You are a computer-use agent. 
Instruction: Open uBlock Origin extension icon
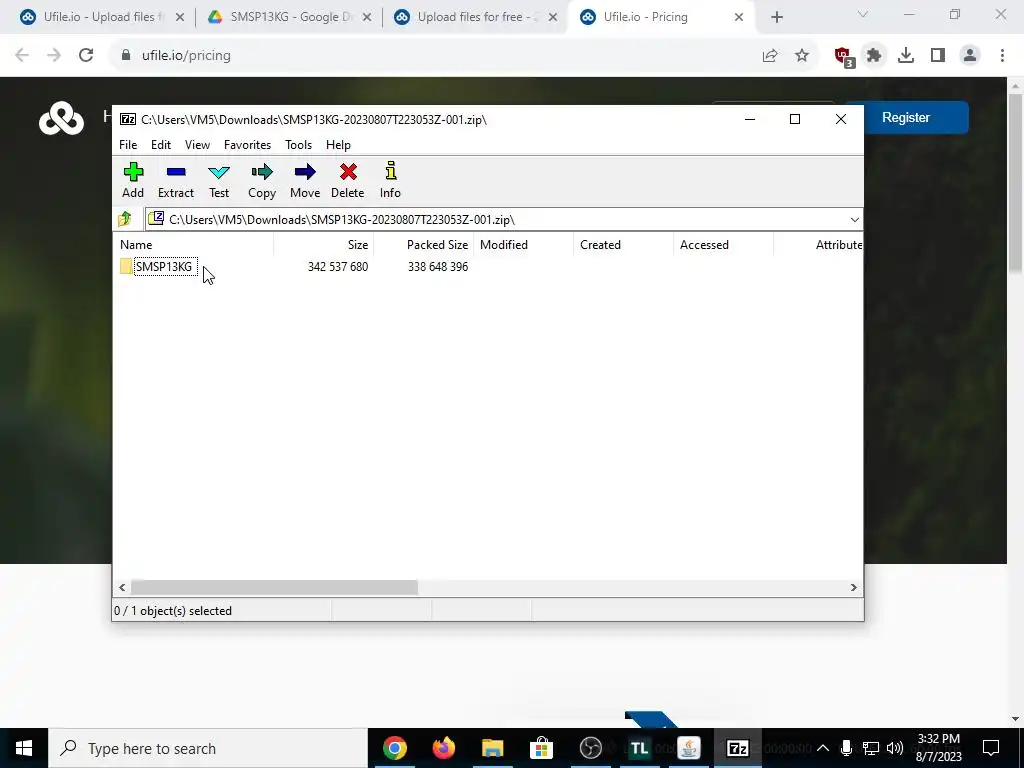pos(843,56)
